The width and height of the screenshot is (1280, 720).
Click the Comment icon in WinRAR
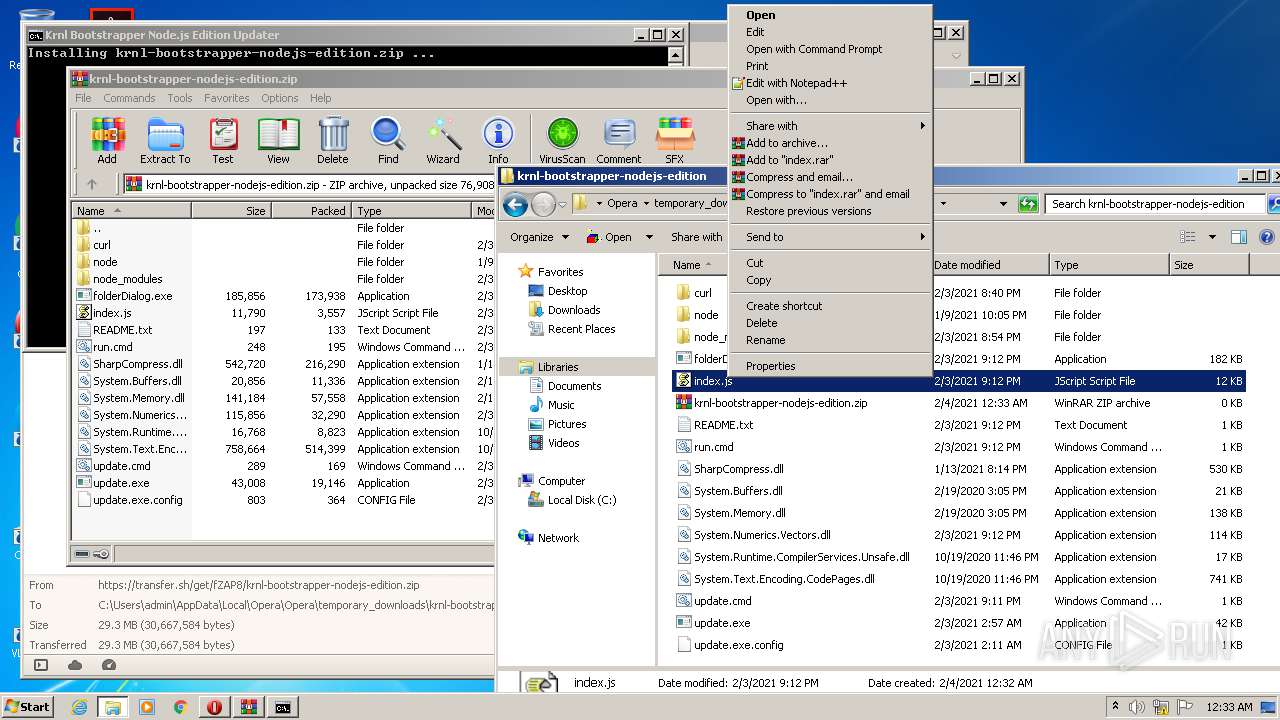point(619,140)
